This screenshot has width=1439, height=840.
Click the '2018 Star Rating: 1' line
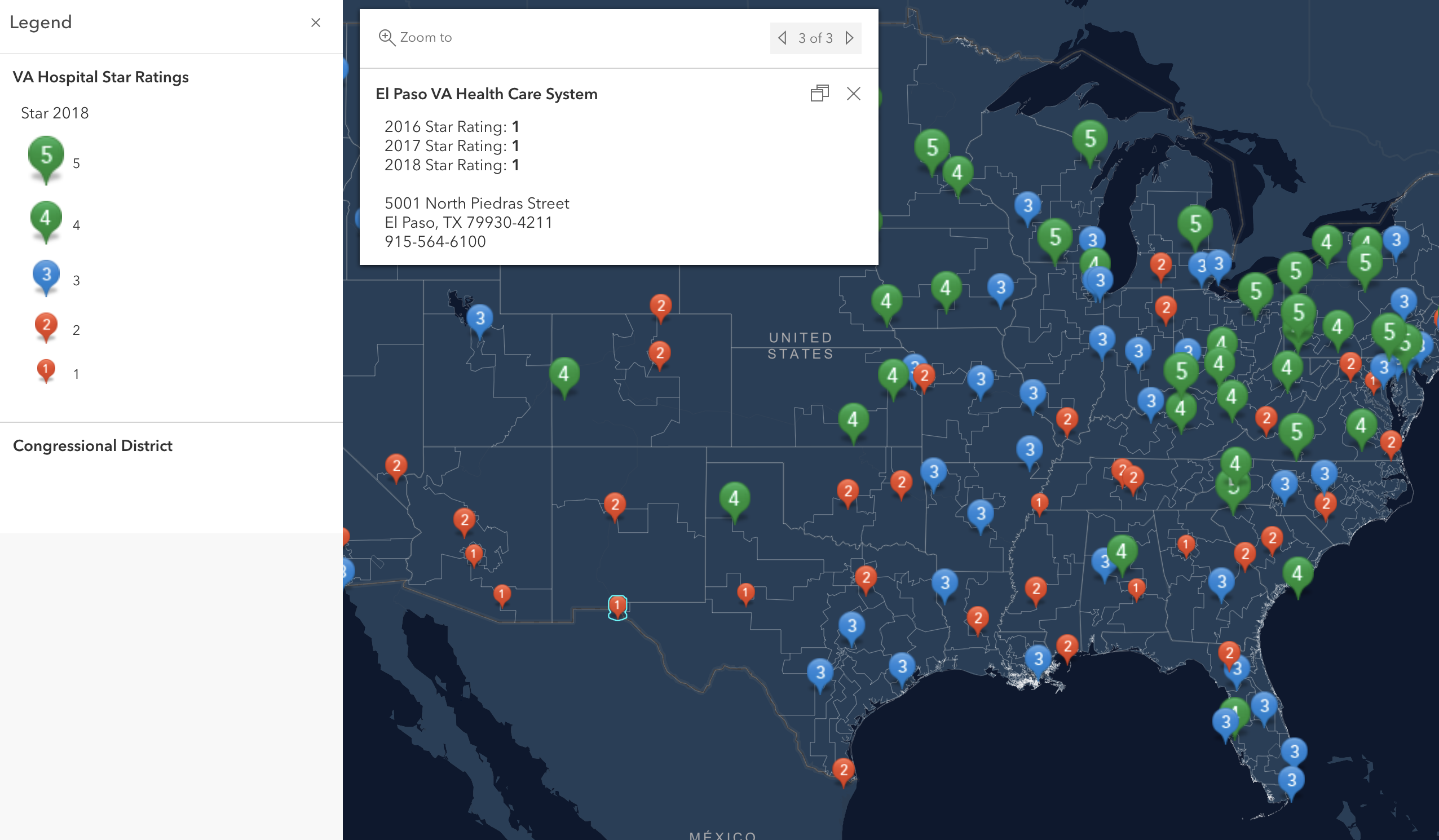coord(452,165)
